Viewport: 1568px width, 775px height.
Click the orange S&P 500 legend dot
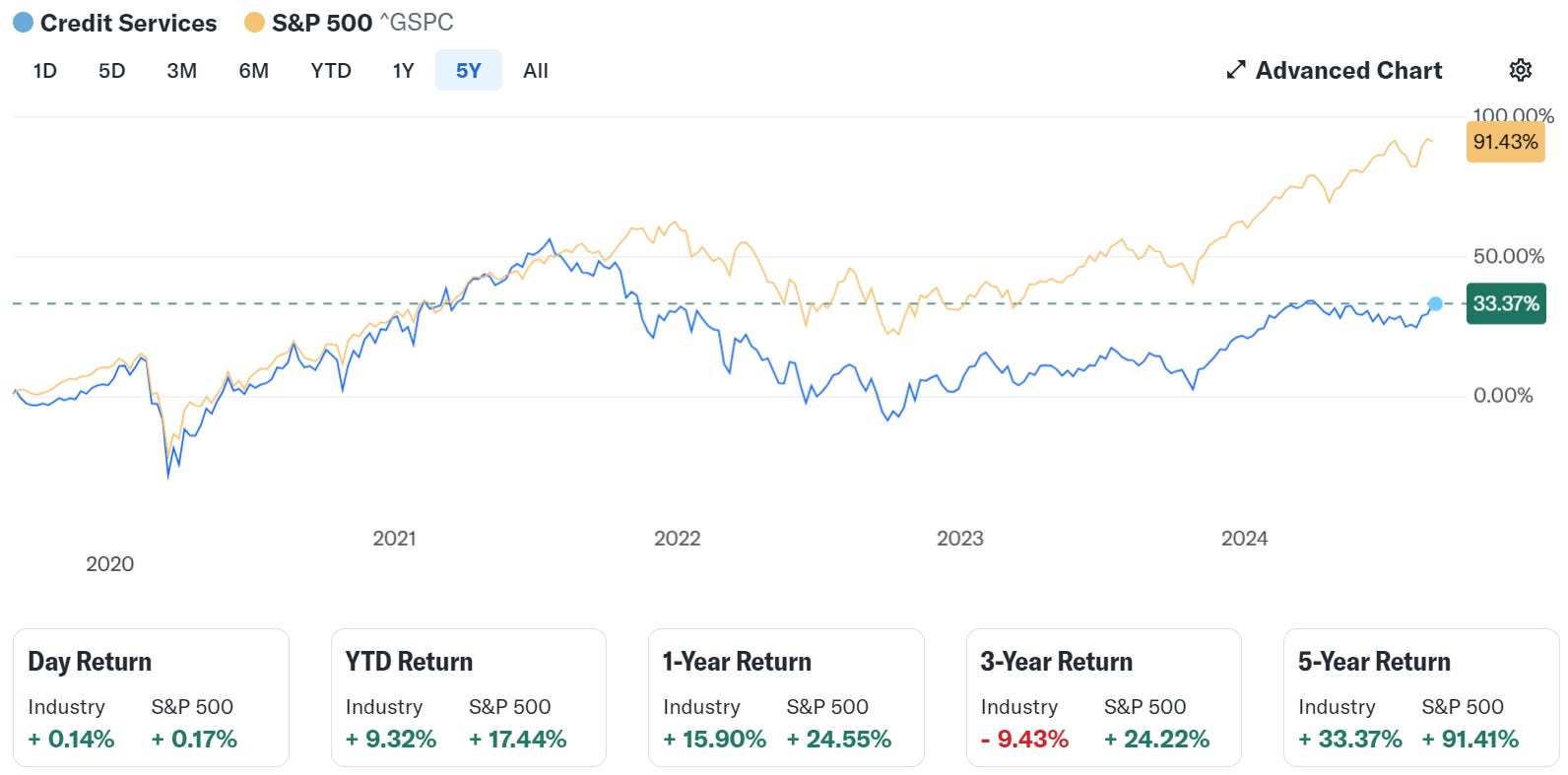(254, 23)
